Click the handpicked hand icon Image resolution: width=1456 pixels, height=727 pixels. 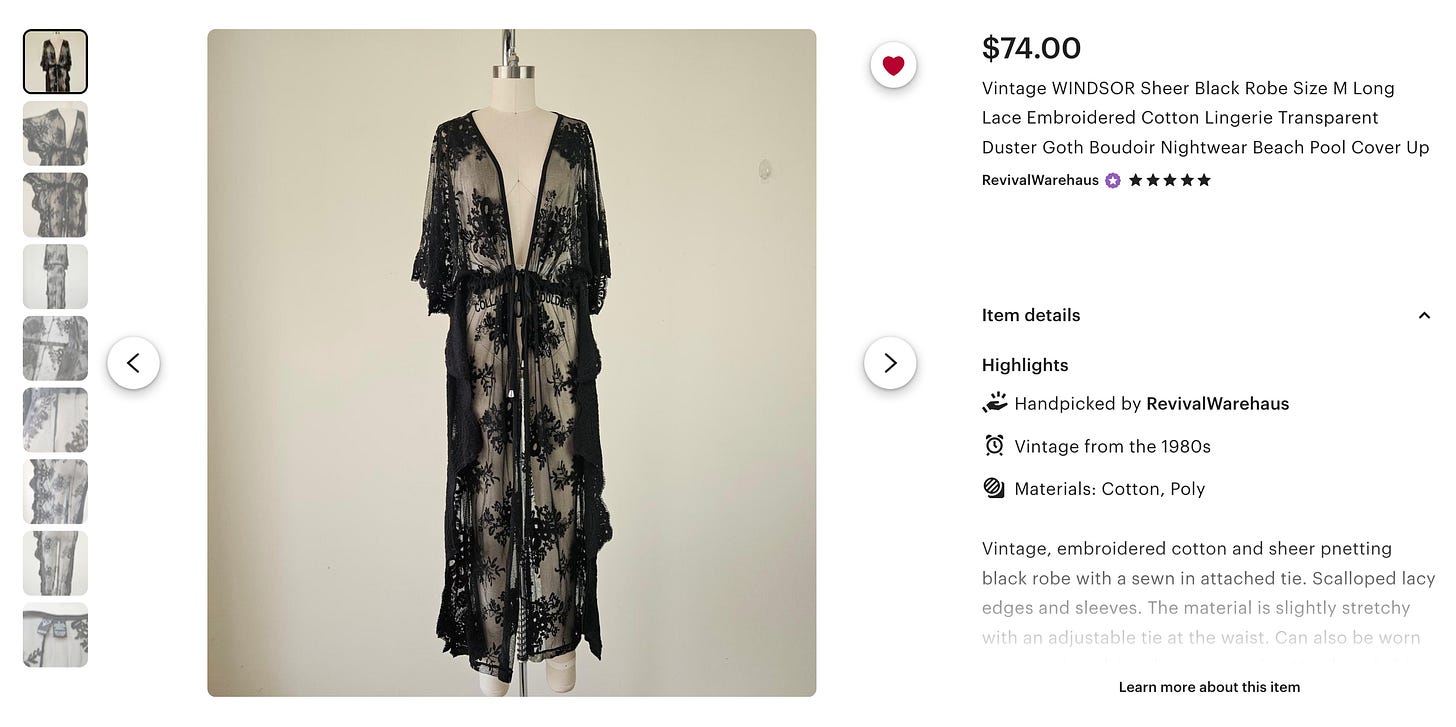(x=994, y=403)
